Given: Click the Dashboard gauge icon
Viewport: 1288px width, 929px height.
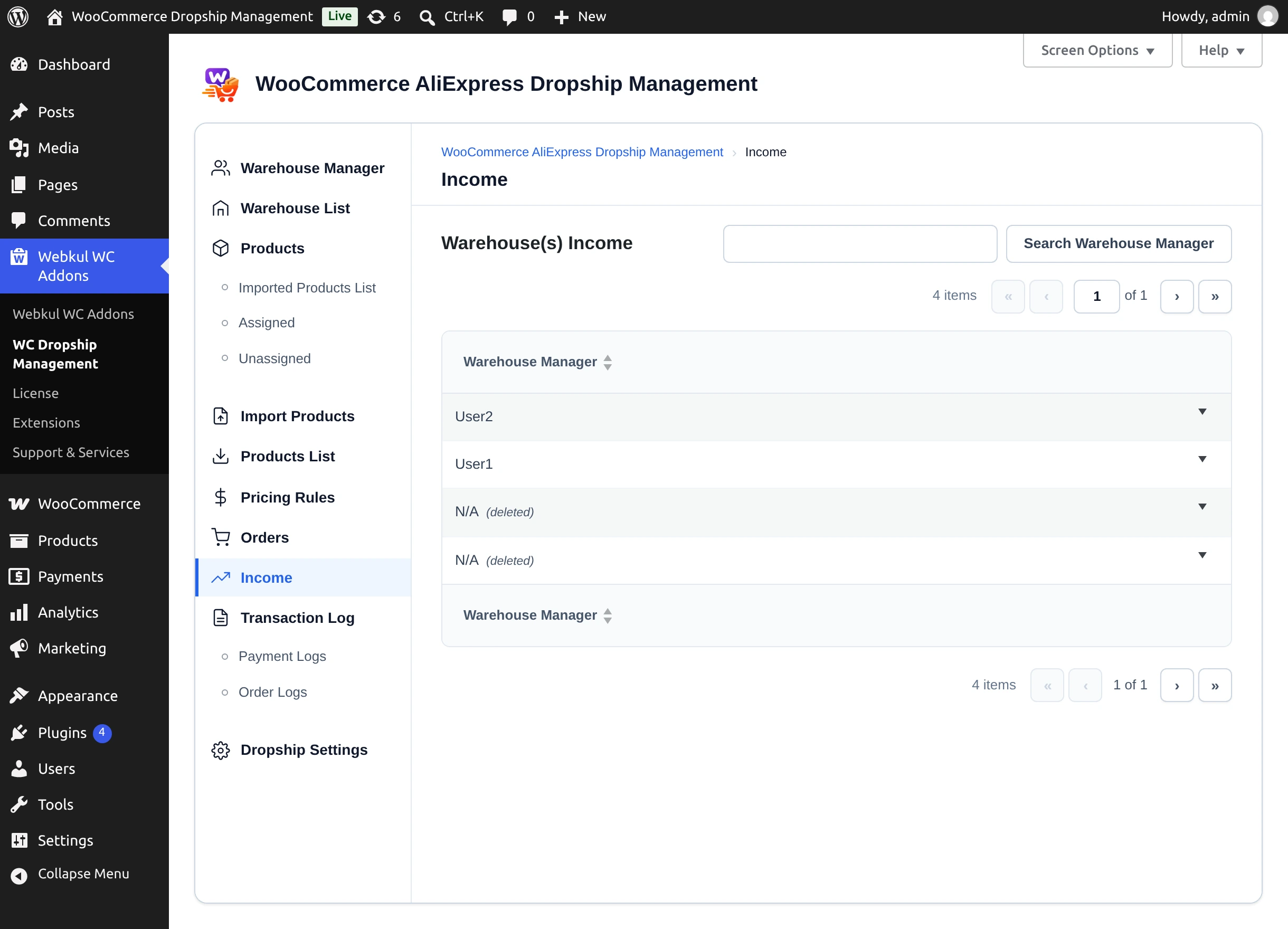Looking at the screenshot, I should [19, 65].
